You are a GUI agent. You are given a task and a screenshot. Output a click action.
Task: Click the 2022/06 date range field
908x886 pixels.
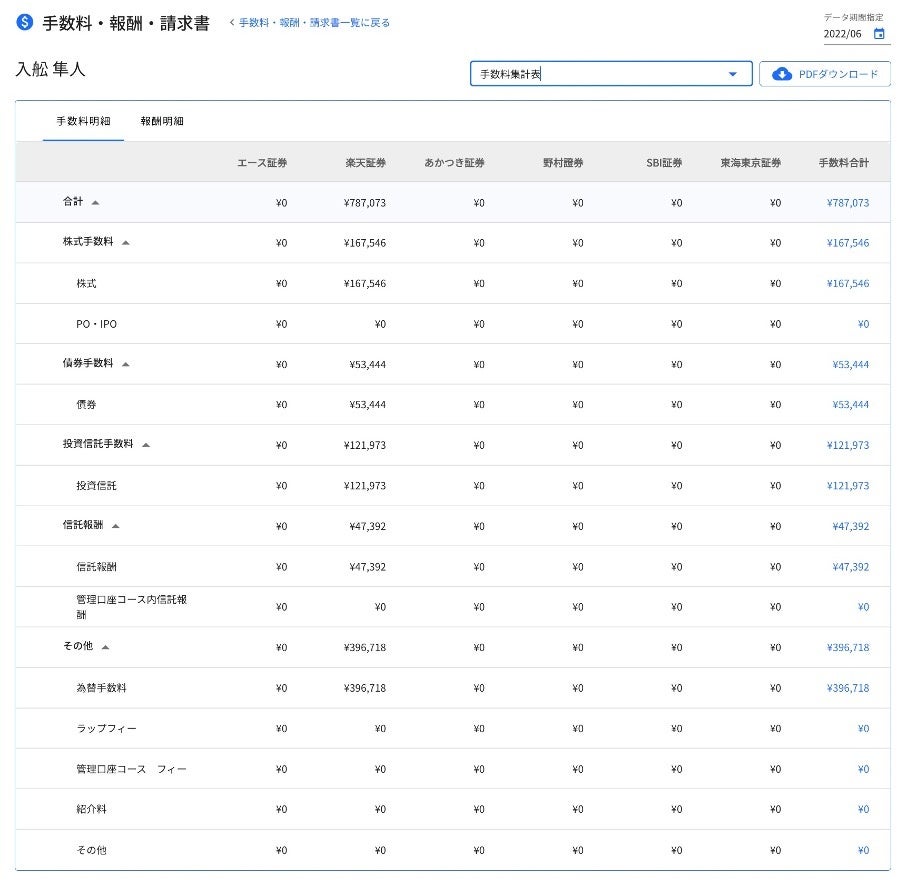tap(845, 33)
